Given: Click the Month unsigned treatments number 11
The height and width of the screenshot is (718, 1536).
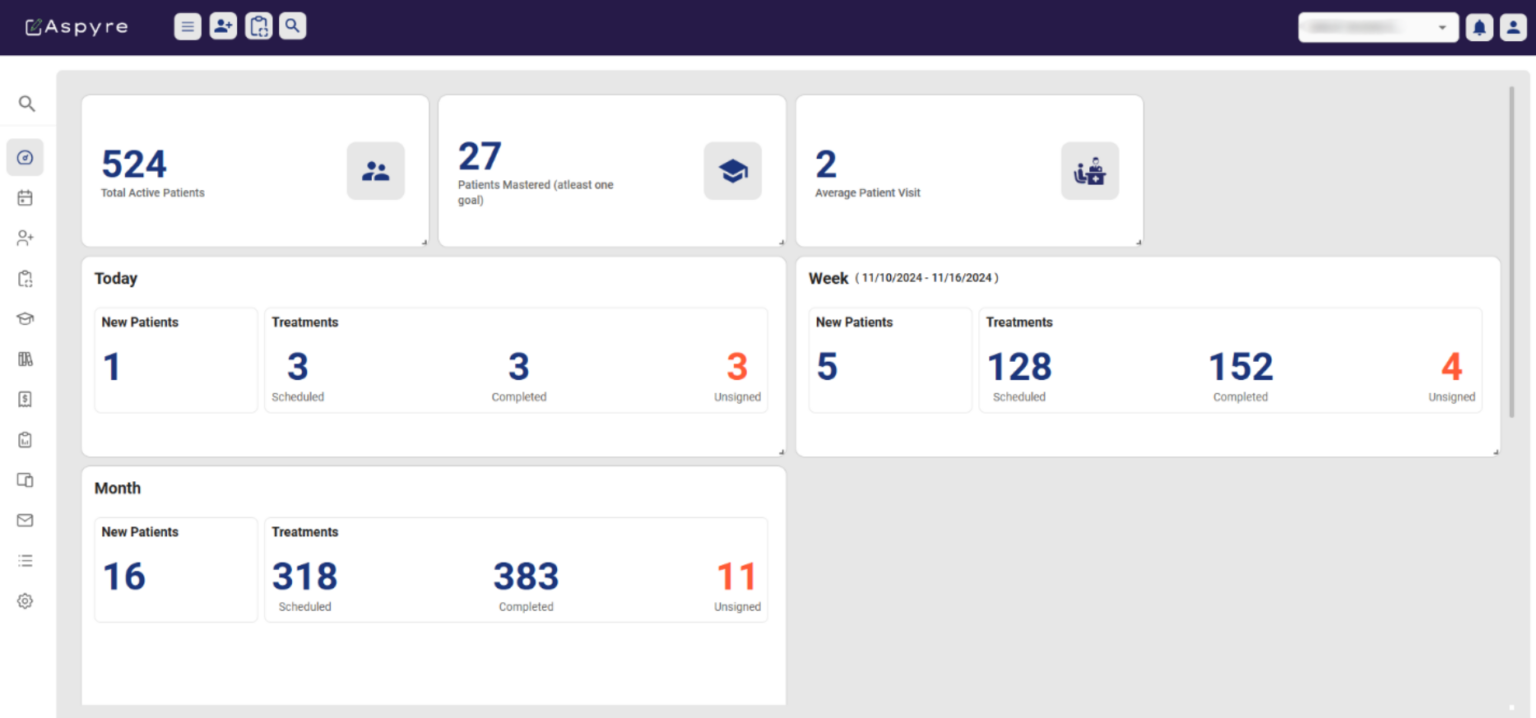Looking at the screenshot, I should pyautogui.click(x=737, y=578).
